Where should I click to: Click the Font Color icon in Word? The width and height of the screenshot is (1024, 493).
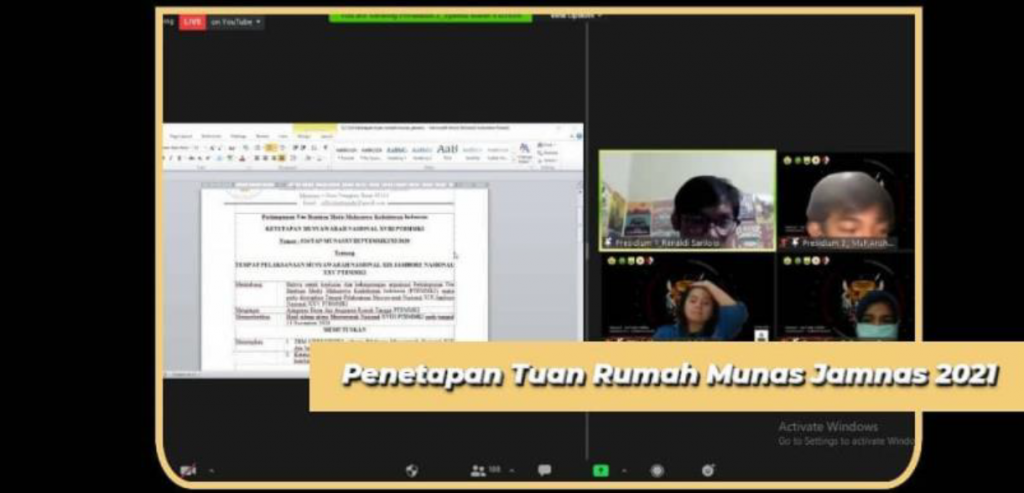242,158
